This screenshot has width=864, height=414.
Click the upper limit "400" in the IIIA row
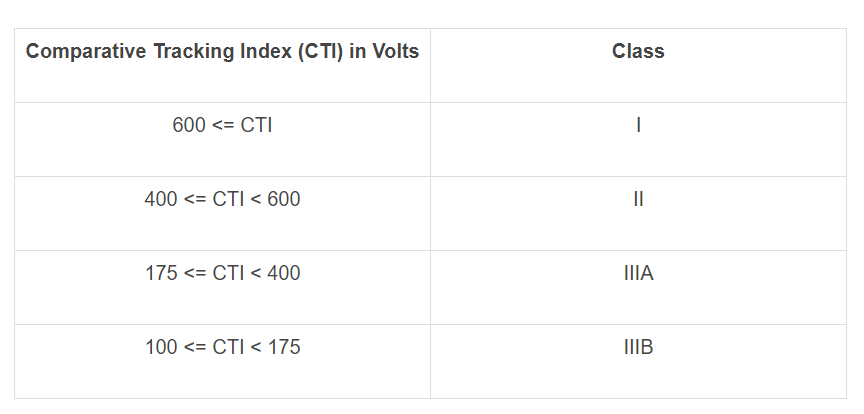coord(283,274)
